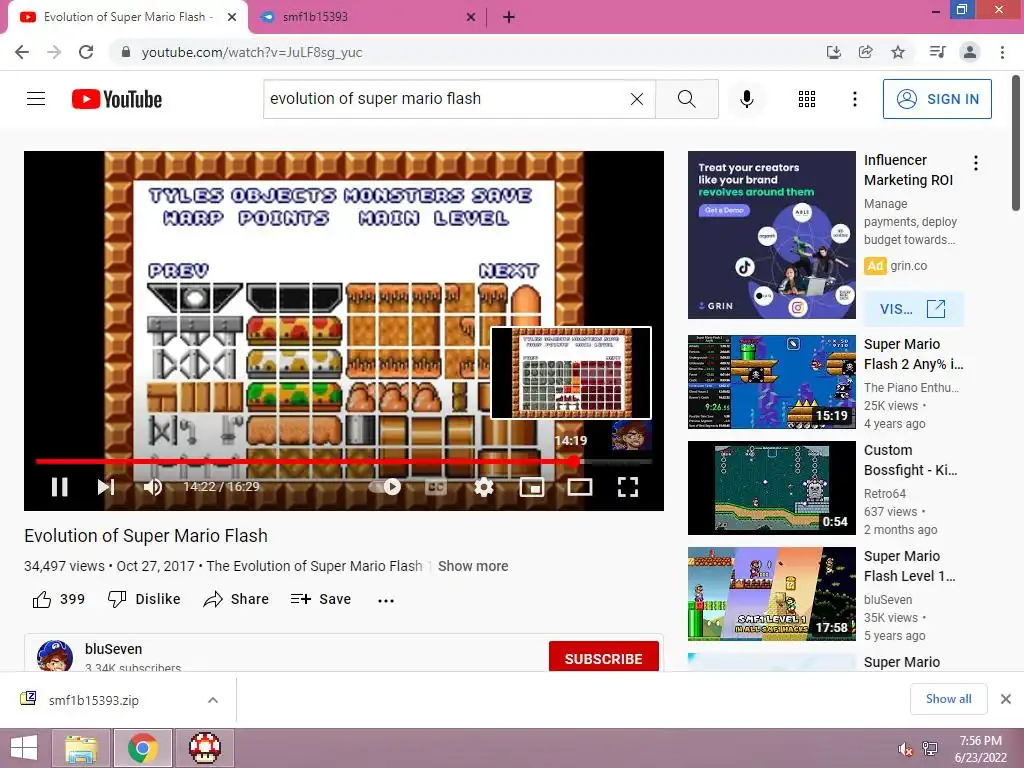This screenshot has height=768, width=1024.
Task: Go back in browser
Action: point(22,52)
